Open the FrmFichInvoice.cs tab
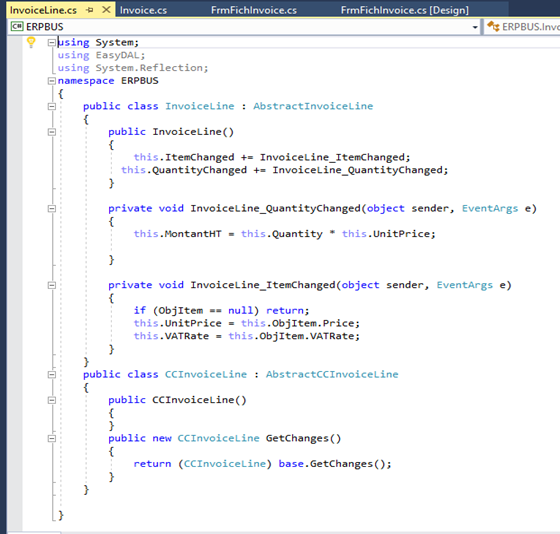The height and width of the screenshot is (534, 560). click(254, 10)
